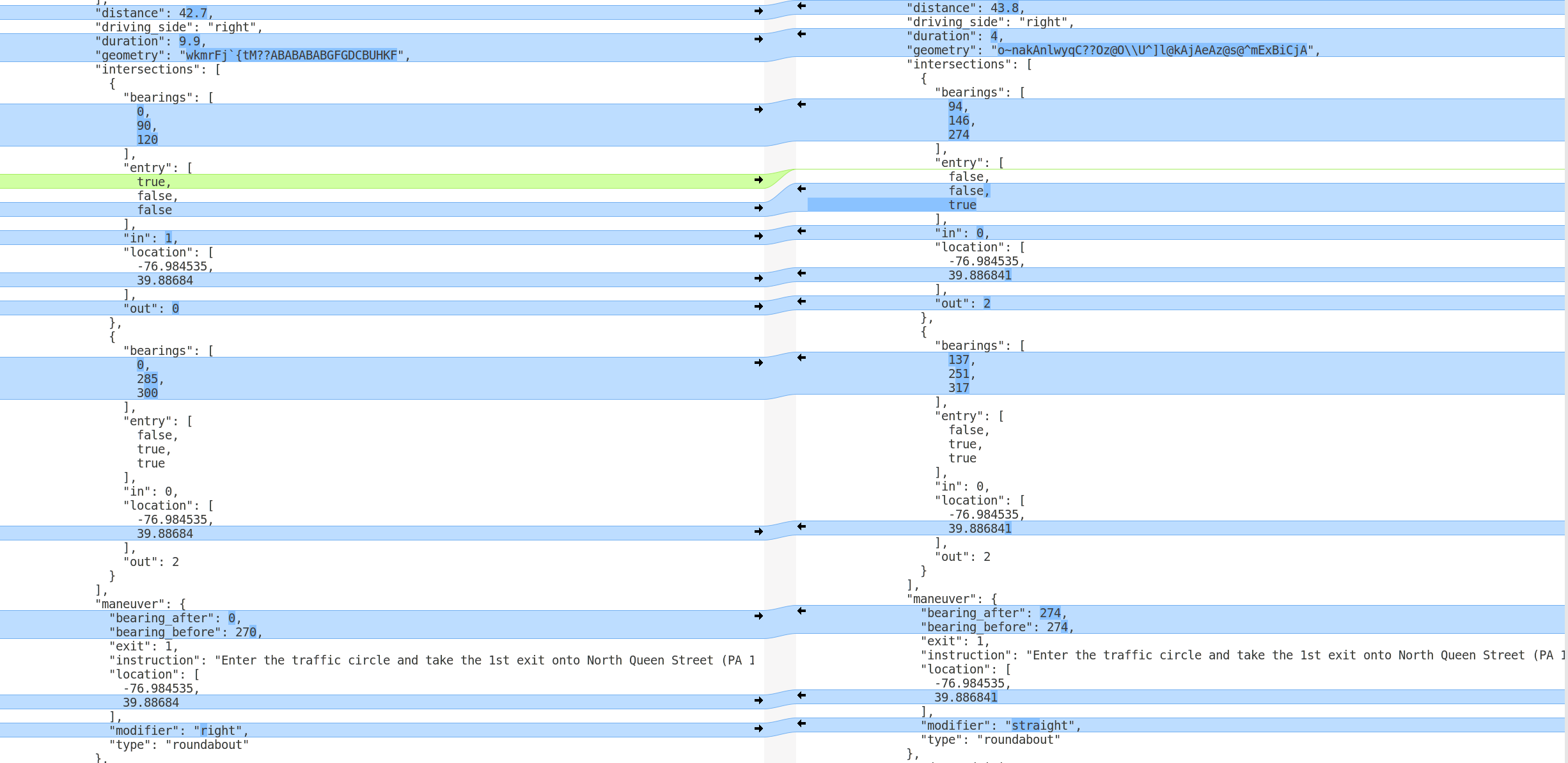Push left '"out": 0' change to right
Screen dimensions: 1568x763
[758, 306]
